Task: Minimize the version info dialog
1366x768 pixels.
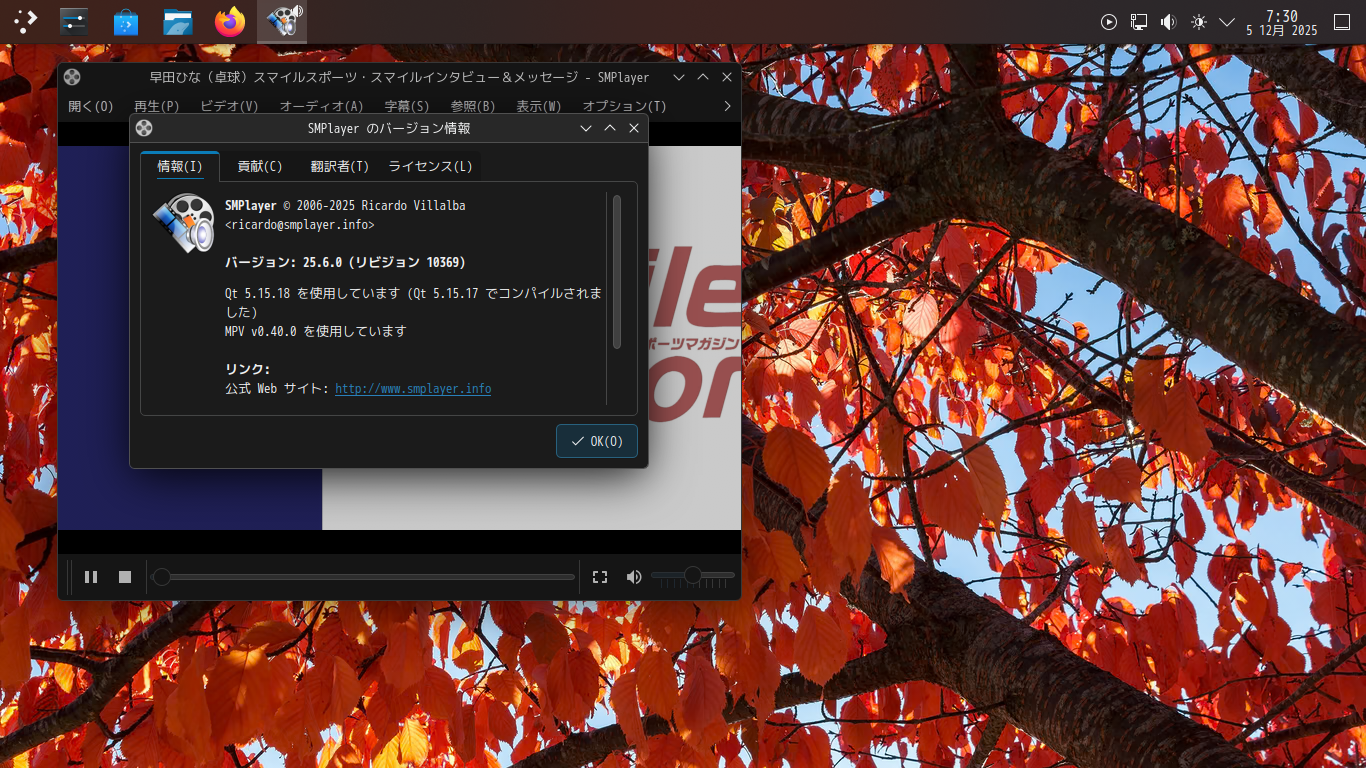Action: point(586,128)
